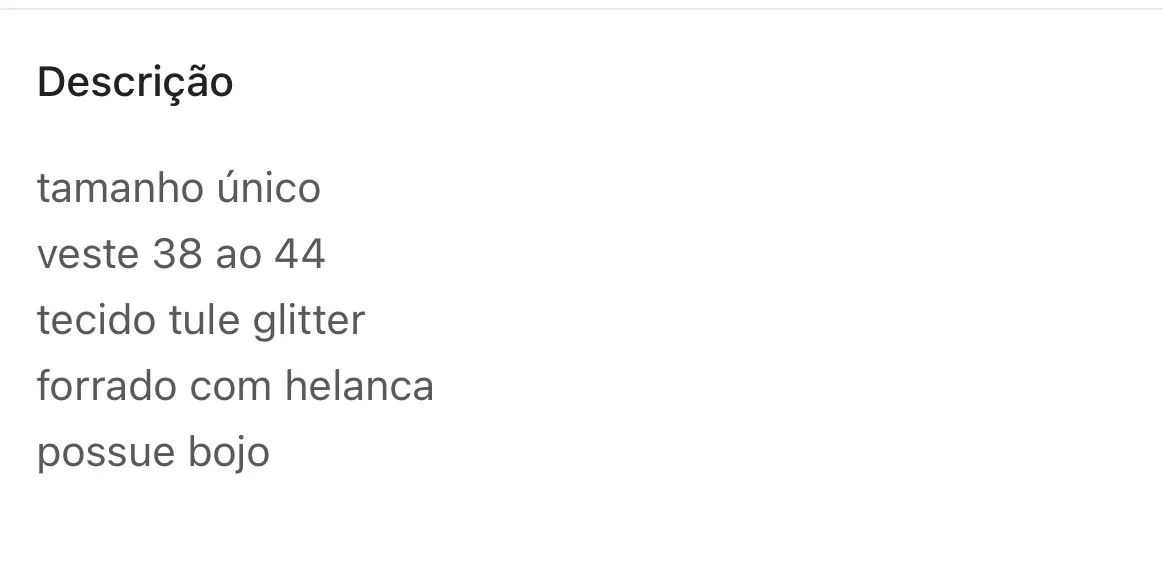Click the word 'helanca' in lining line
This screenshot has height=579, width=1163.
click(360, 386)
